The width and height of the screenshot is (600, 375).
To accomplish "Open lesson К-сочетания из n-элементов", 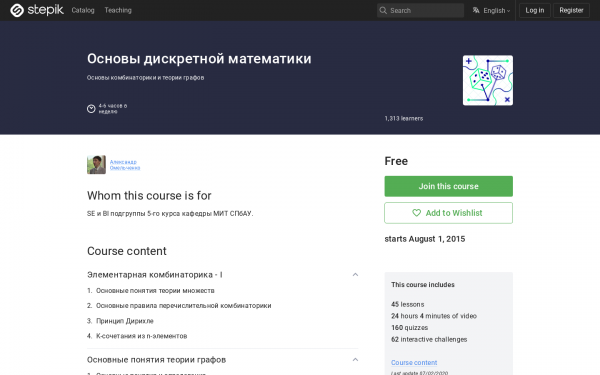I will [x=142, y=336].
